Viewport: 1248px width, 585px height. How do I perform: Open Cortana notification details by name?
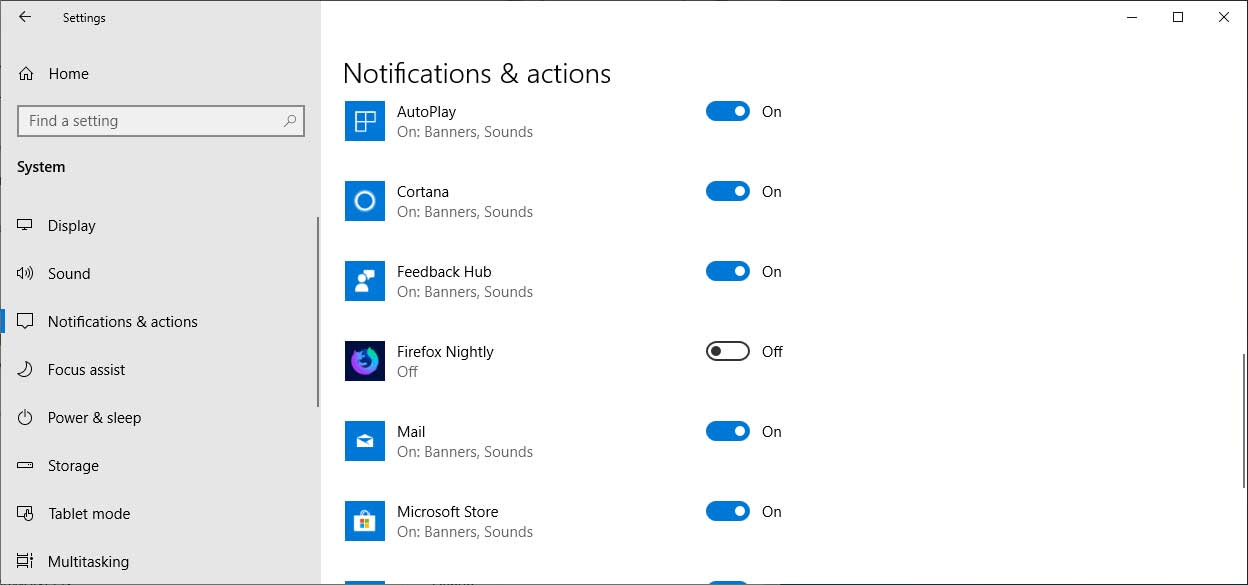423,192
